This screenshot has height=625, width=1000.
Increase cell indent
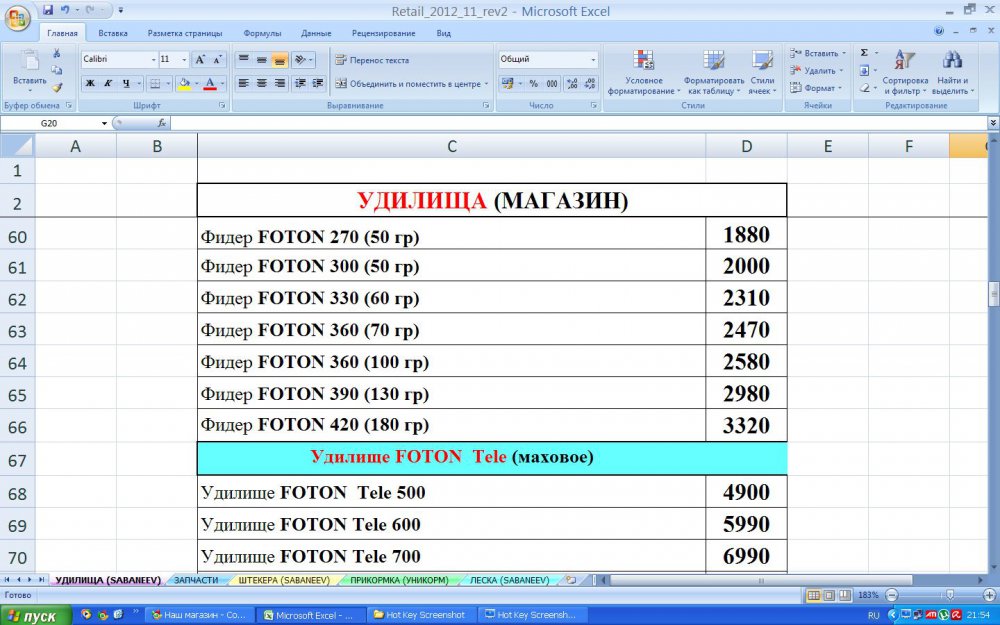(318, 84)
